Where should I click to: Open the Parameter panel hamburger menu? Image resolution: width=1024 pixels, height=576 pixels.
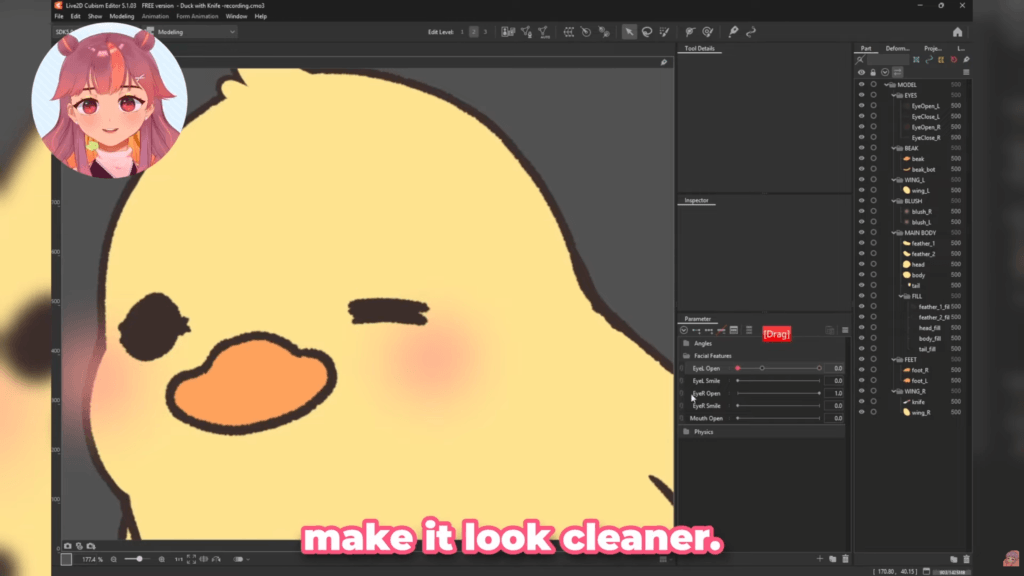(845, 330)
